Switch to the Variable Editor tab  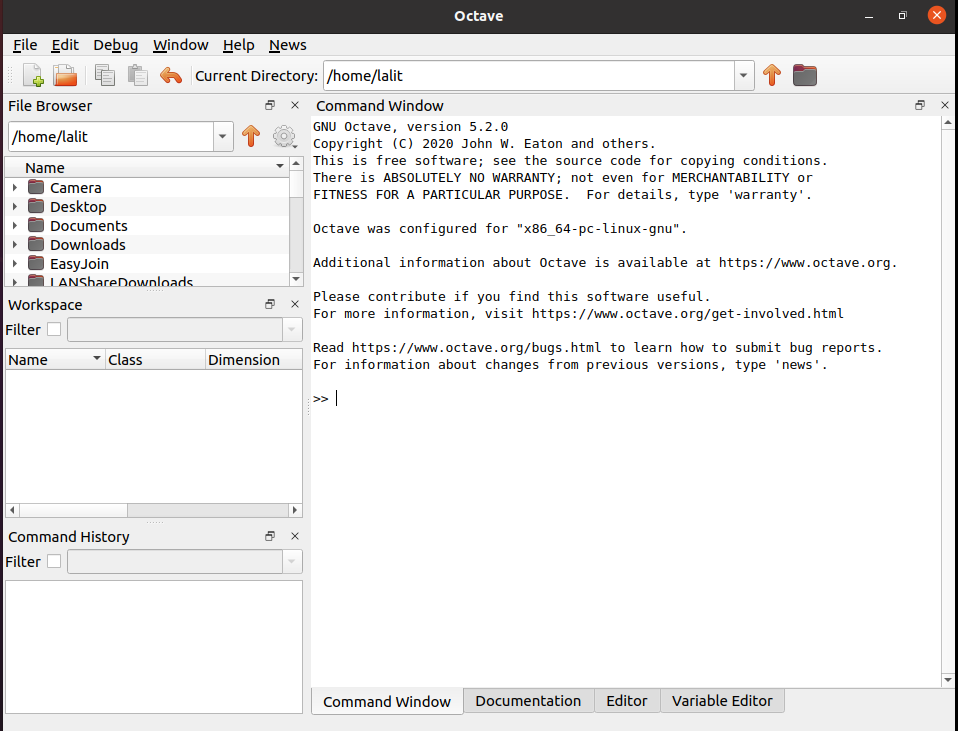(x=722, y=700)
